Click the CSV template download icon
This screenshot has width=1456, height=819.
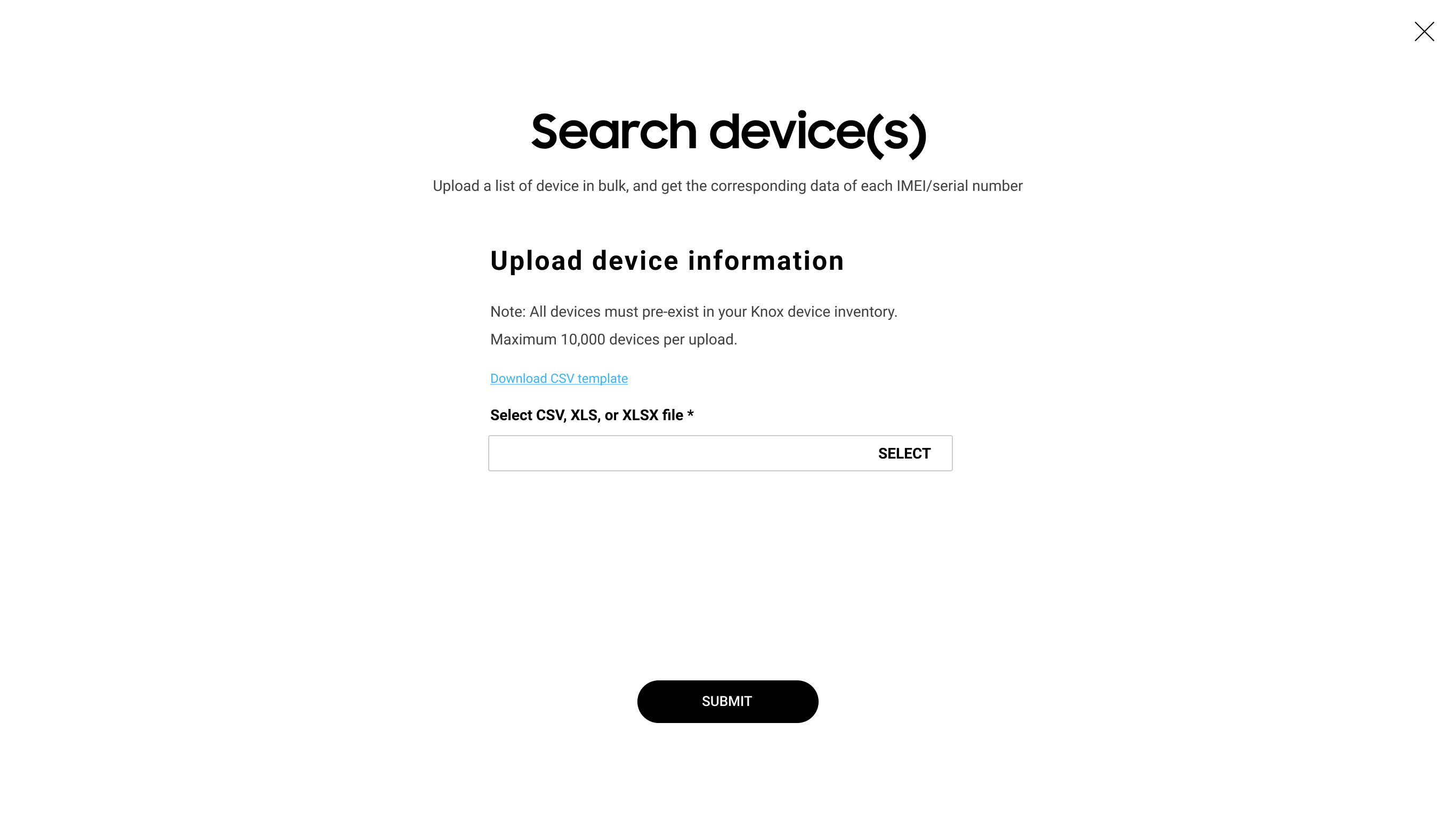tap(559, 378)
